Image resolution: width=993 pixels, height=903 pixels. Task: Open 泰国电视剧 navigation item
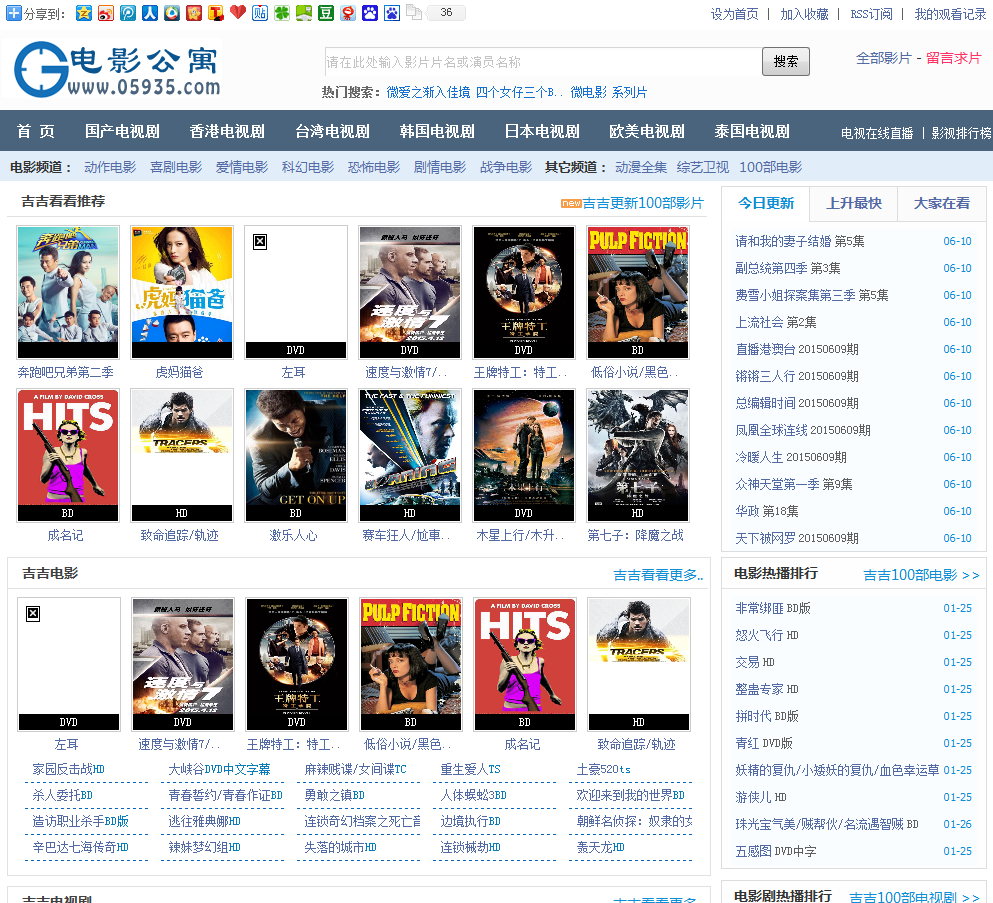tap(752, 131)
